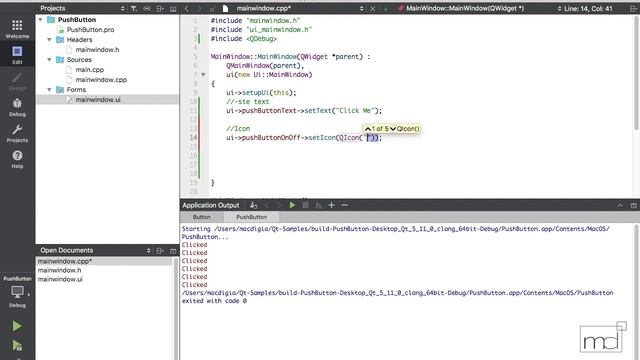640x360 pixels.
Task: Open the Open Documents view dropdown
Action: tap(149, 250)
